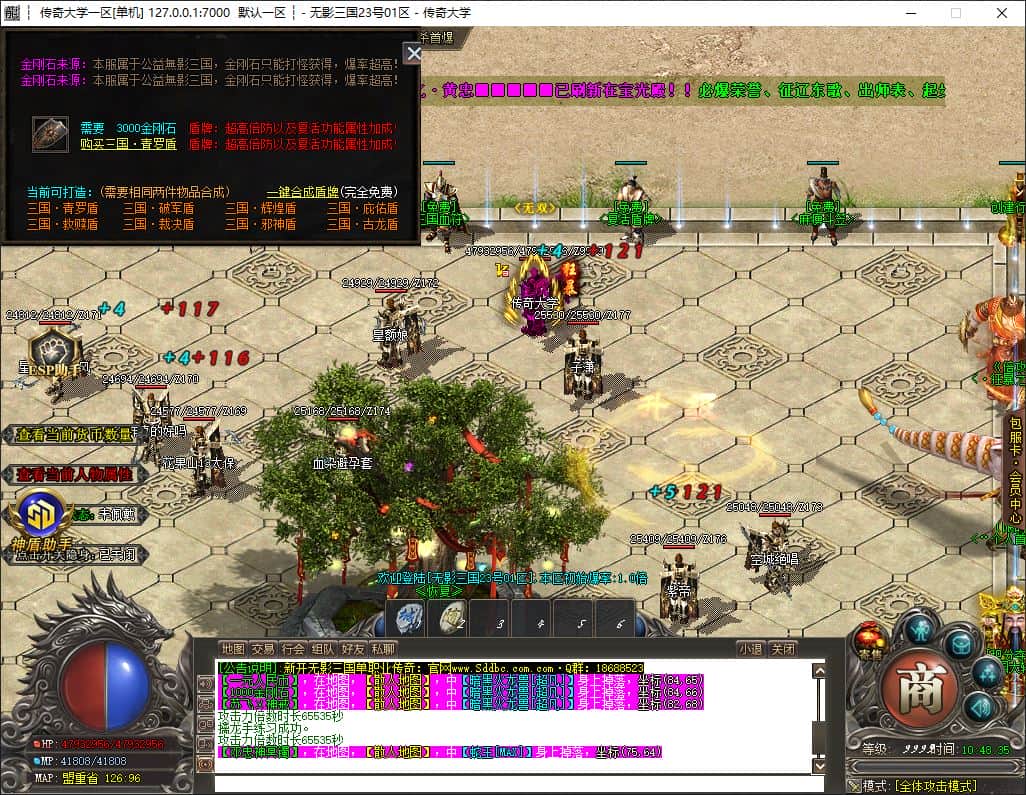Select 三国·裁决盾 in the craft list

click(158, 224)
